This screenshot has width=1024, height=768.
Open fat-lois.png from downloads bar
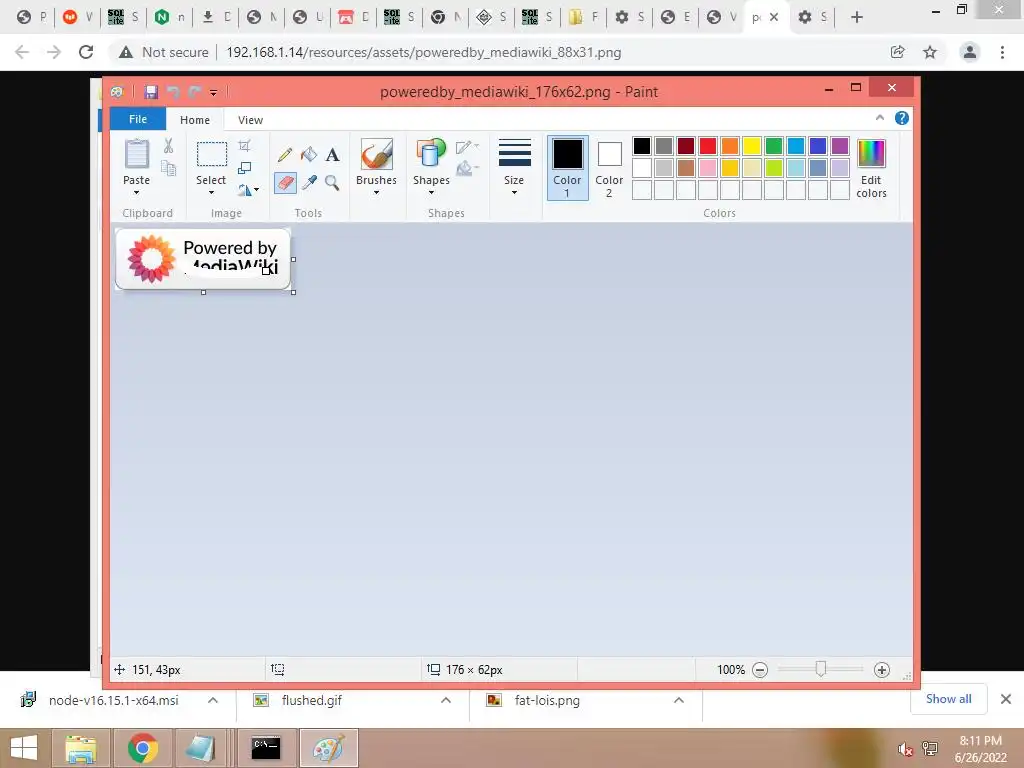547,700
